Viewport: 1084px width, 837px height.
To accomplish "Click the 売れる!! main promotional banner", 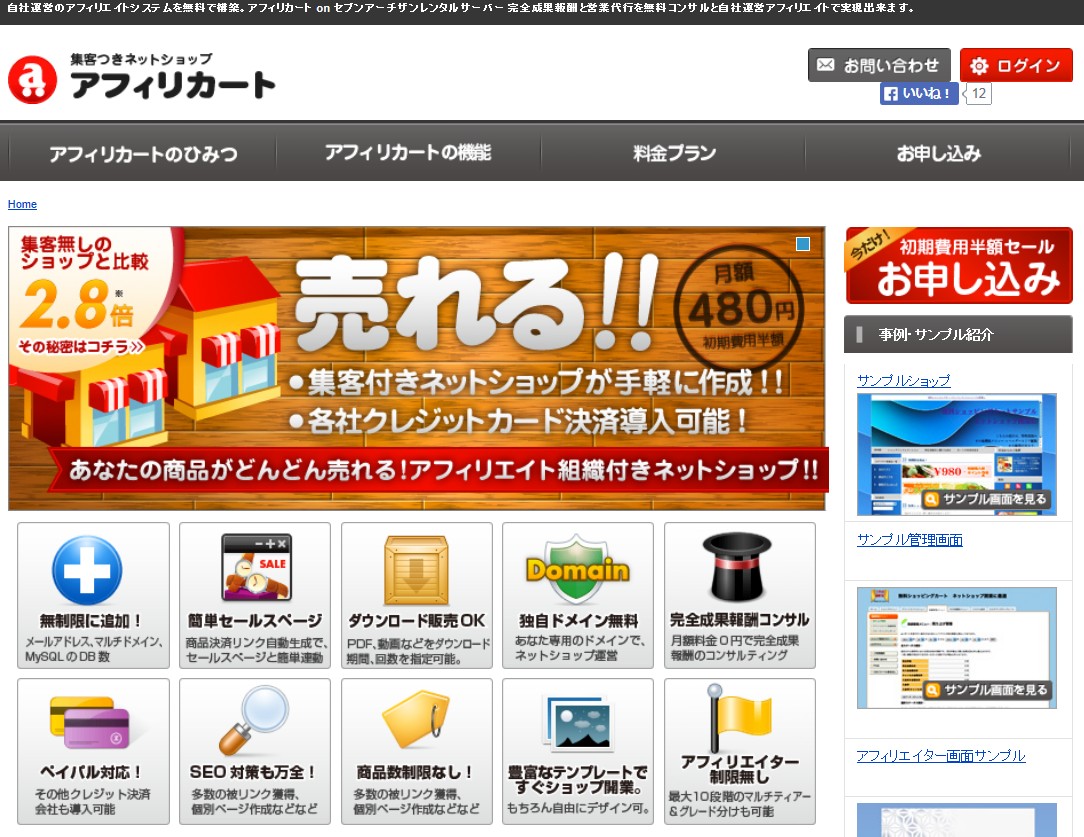I will [x=417, y=368].
